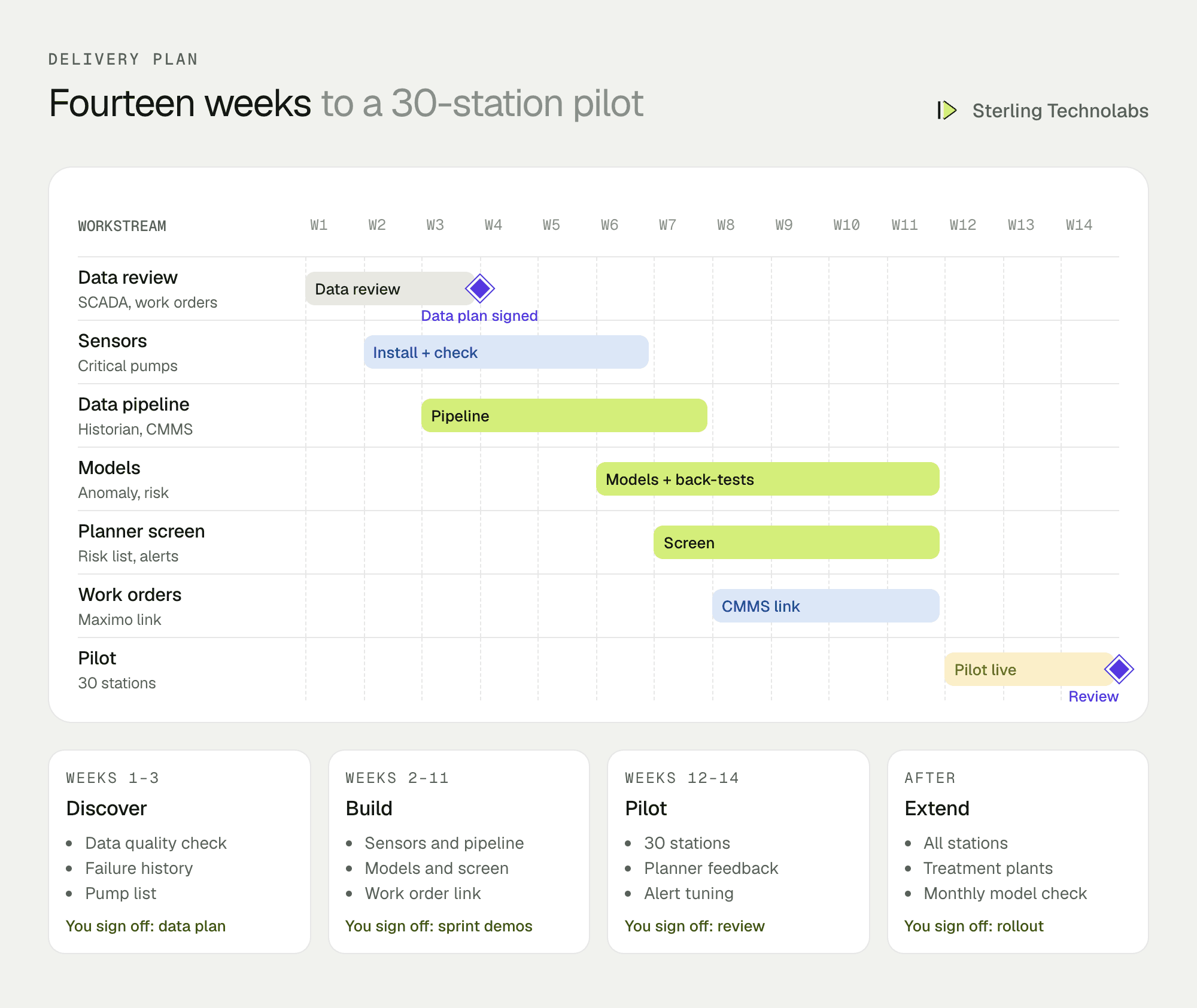Click the 'Data plan signed' milestone label
Screen dimensions: 1197x1008
coord(479,315)
